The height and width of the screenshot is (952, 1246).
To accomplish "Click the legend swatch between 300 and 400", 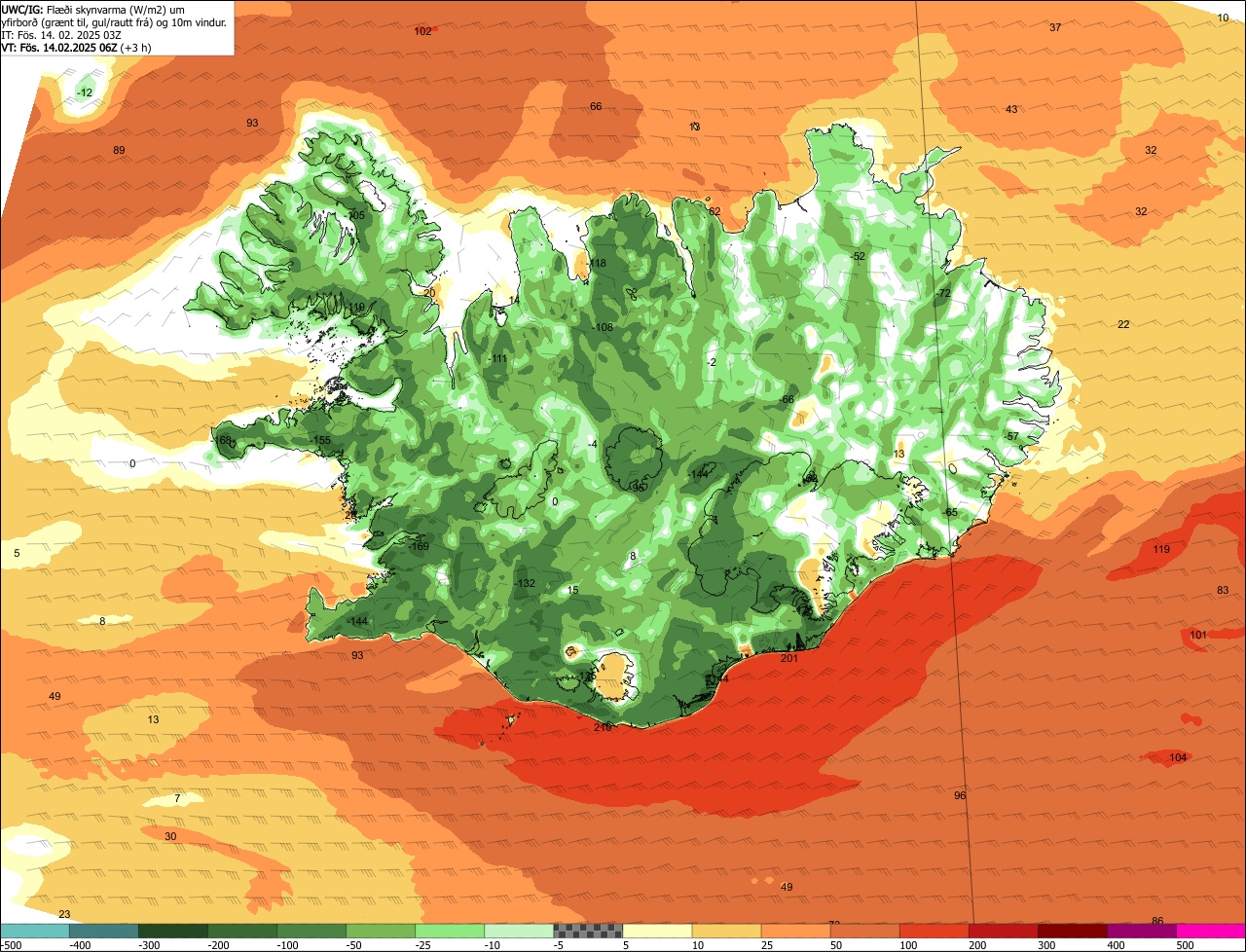I will (x=1072, y=931).
